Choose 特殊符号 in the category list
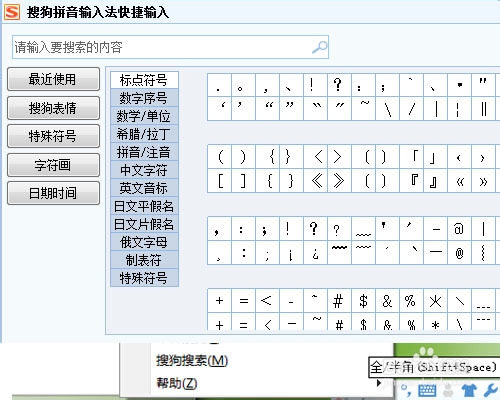The width and height of the screenshot is (500, 400). [x=144, y=278]
